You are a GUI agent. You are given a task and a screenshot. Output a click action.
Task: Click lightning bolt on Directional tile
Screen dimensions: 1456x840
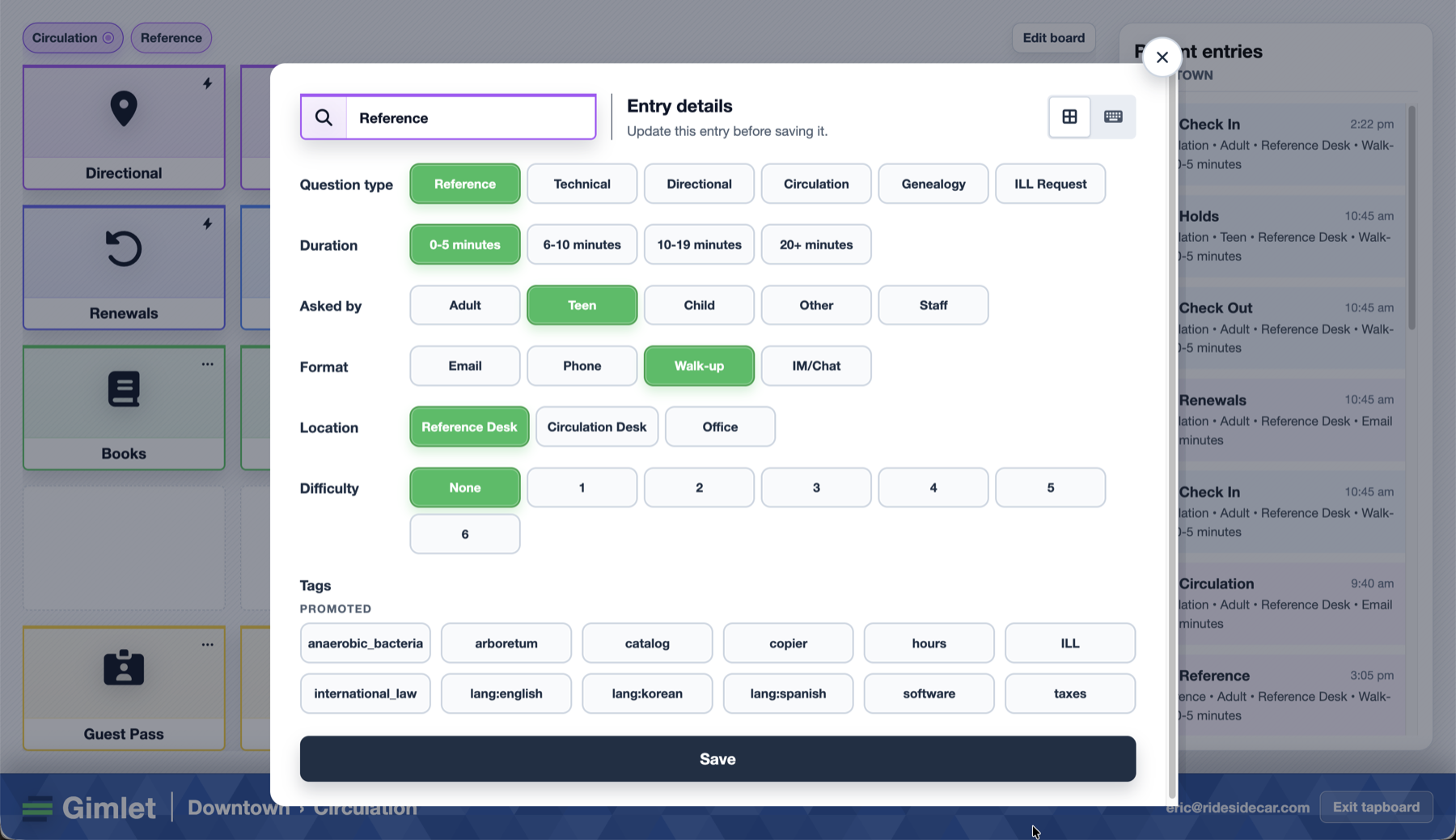pos(208,83)
